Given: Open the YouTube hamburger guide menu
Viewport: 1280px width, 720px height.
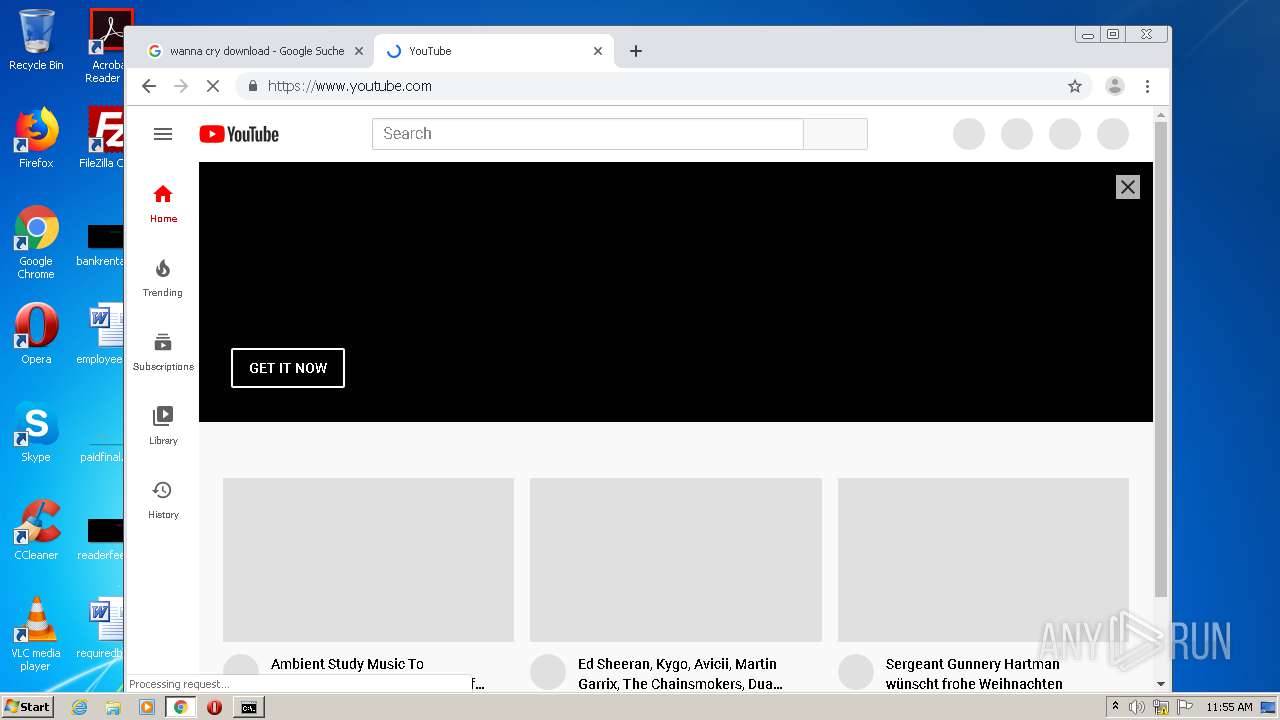Looking at the screenshot, I should (163, 134).
